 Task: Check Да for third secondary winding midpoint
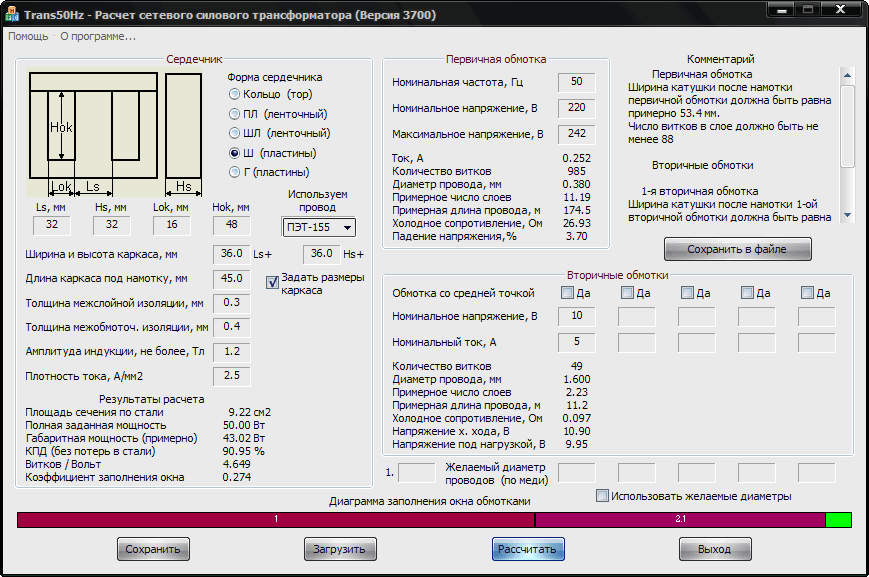point(687,293)
